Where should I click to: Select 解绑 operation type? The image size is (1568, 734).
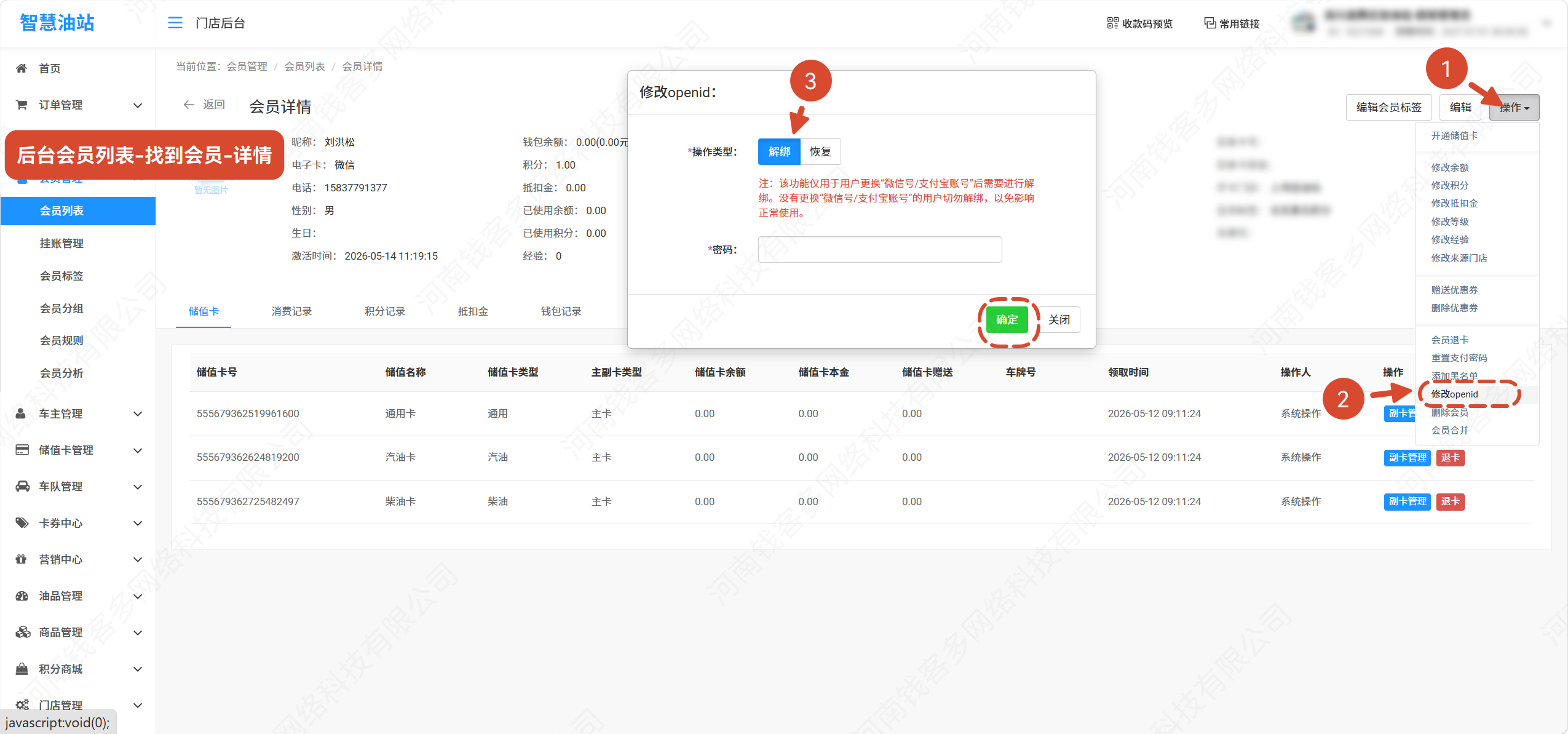pyautogui.click(x=779, y=151)
